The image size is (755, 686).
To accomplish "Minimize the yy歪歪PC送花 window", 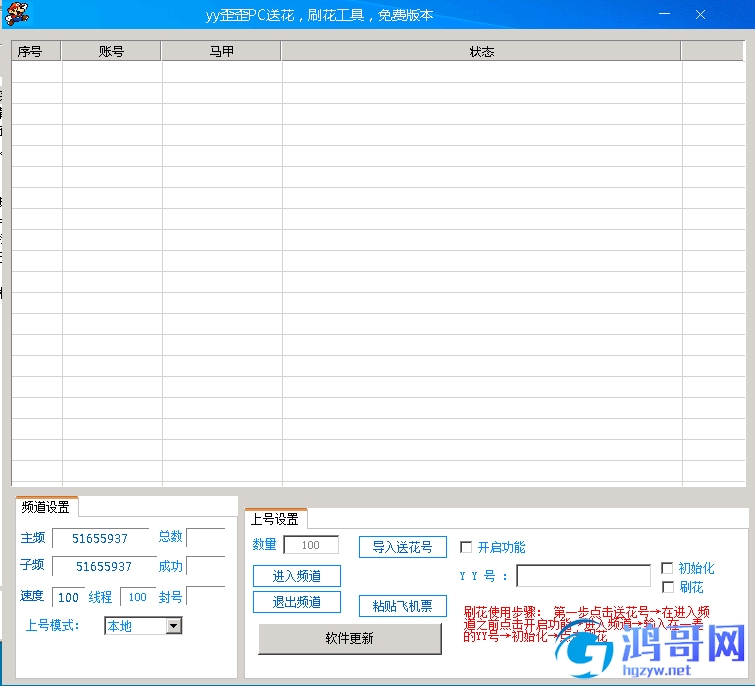I will click(x=664, y=14).
